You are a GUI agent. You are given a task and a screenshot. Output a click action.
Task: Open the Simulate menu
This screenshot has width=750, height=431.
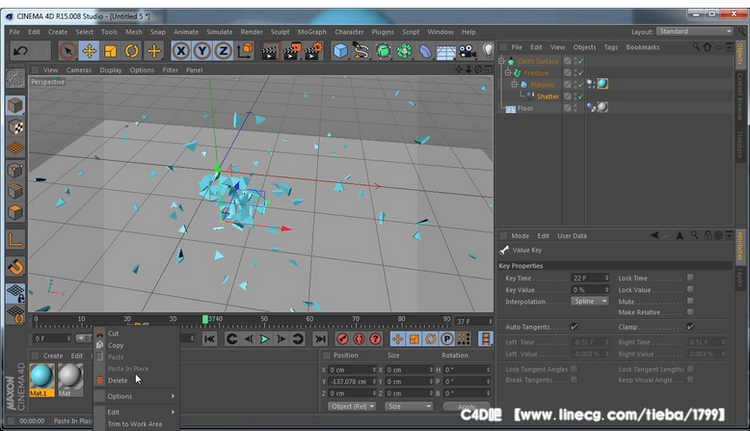220,32
